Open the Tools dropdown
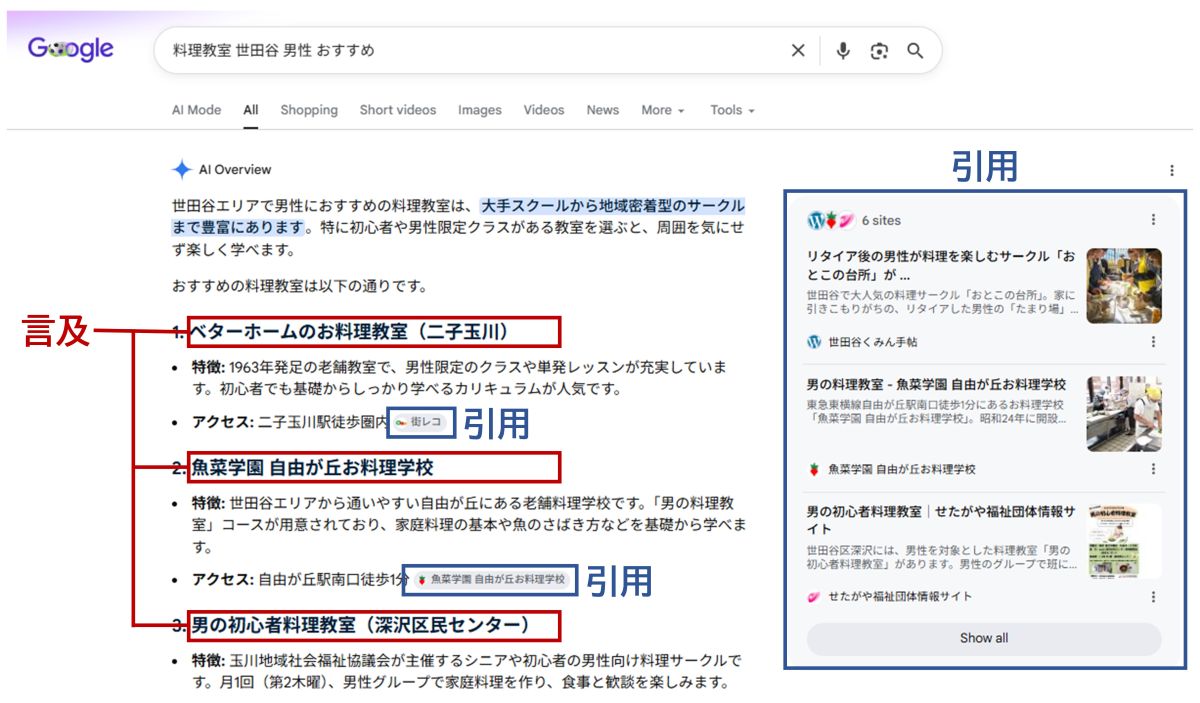 tap(732, 110)
